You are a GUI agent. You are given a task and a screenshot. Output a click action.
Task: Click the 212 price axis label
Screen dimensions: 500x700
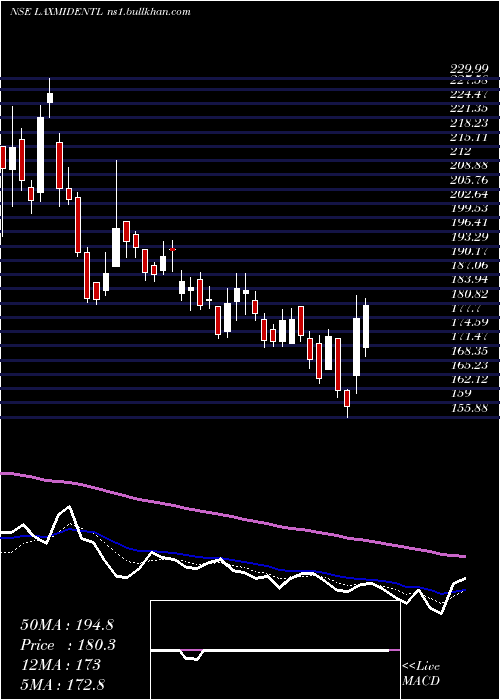pyautogui.click(x=460, y=151)
